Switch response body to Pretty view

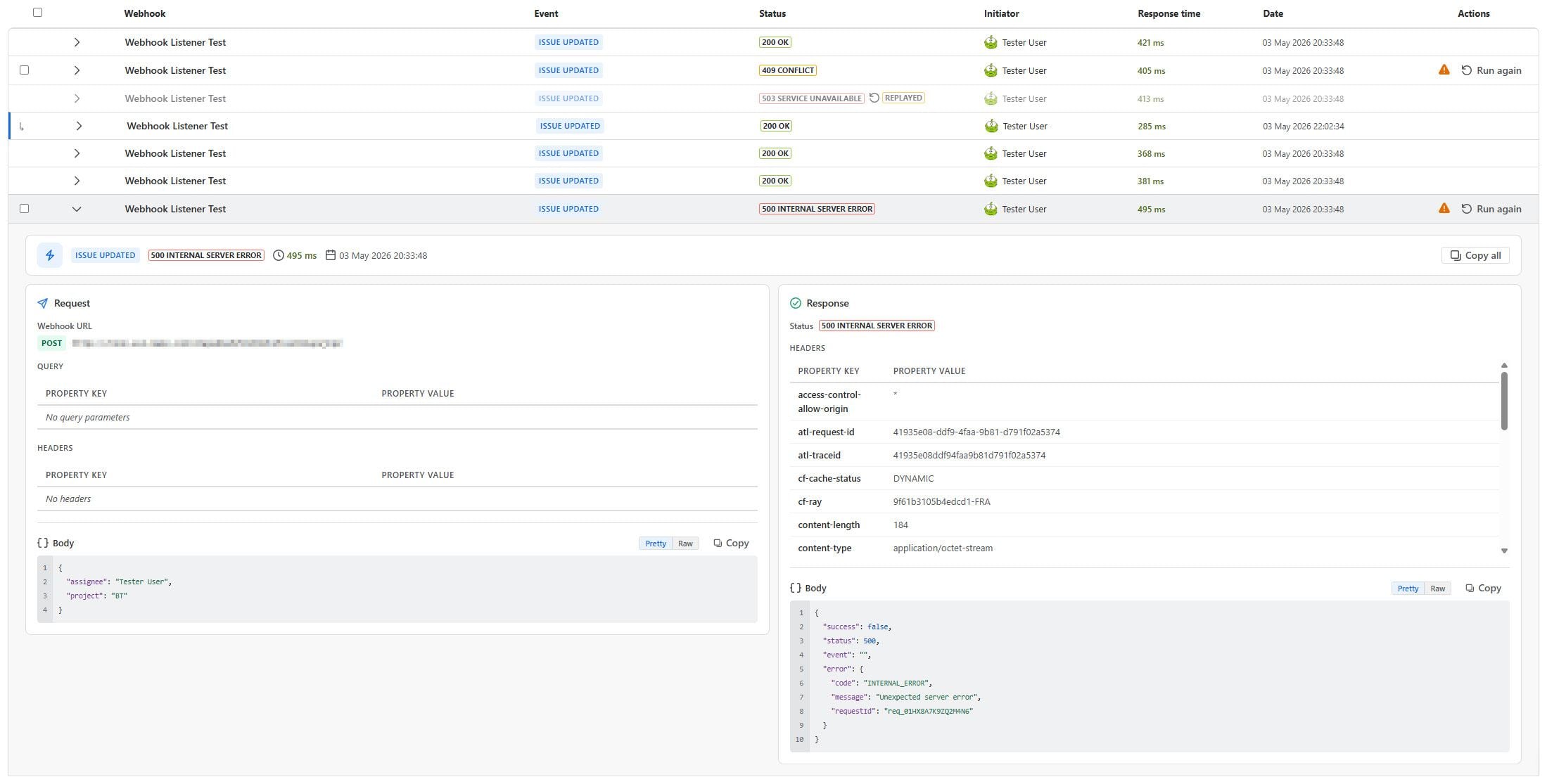coord(1408,589)
